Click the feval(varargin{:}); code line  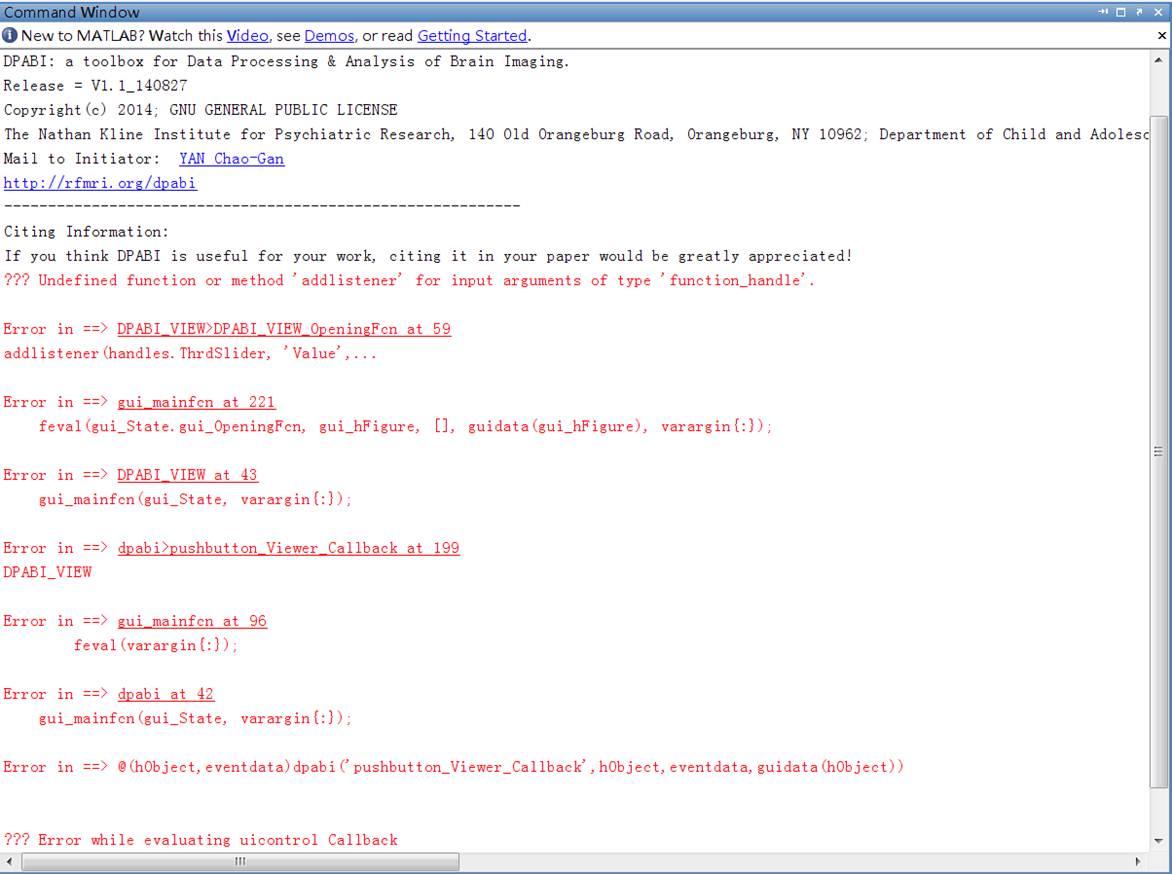[155, 645]
